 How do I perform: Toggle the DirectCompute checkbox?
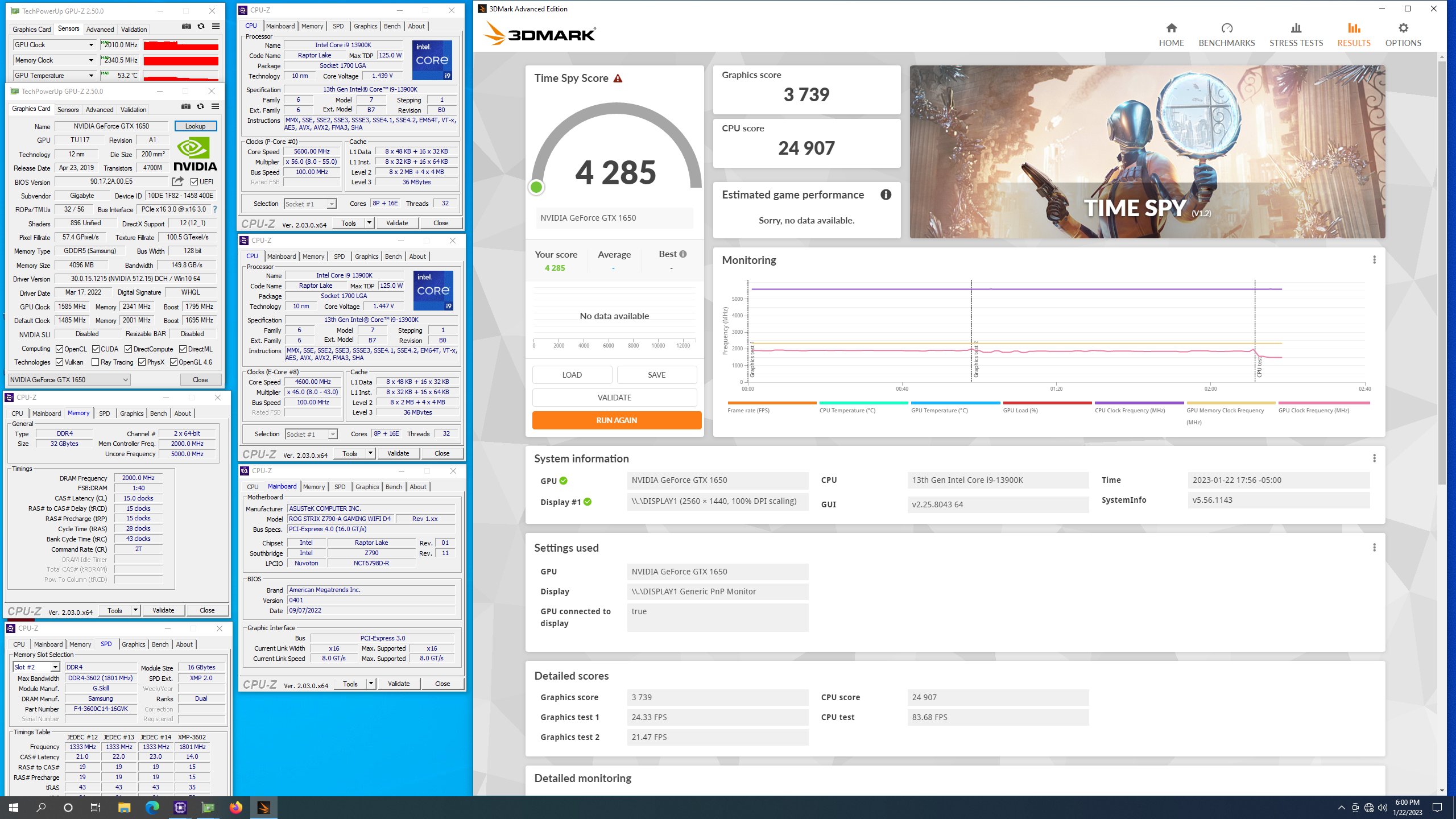click(128, 349)
